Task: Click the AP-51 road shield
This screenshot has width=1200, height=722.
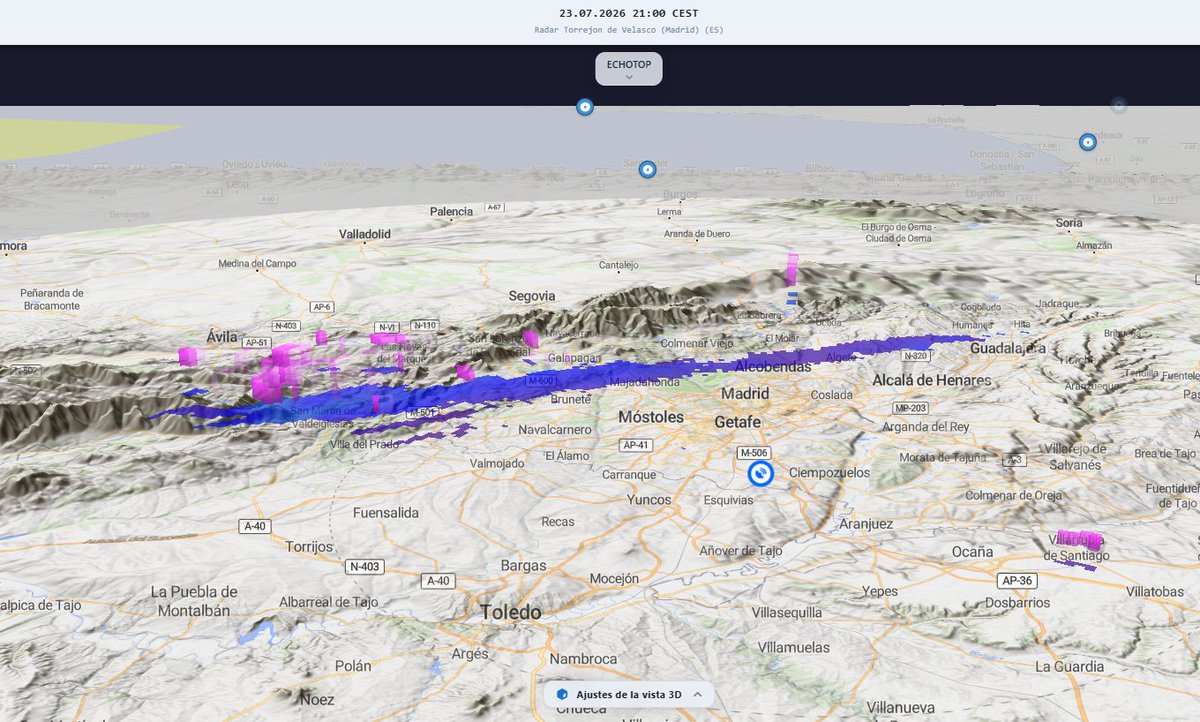Action: click(257, 342)
